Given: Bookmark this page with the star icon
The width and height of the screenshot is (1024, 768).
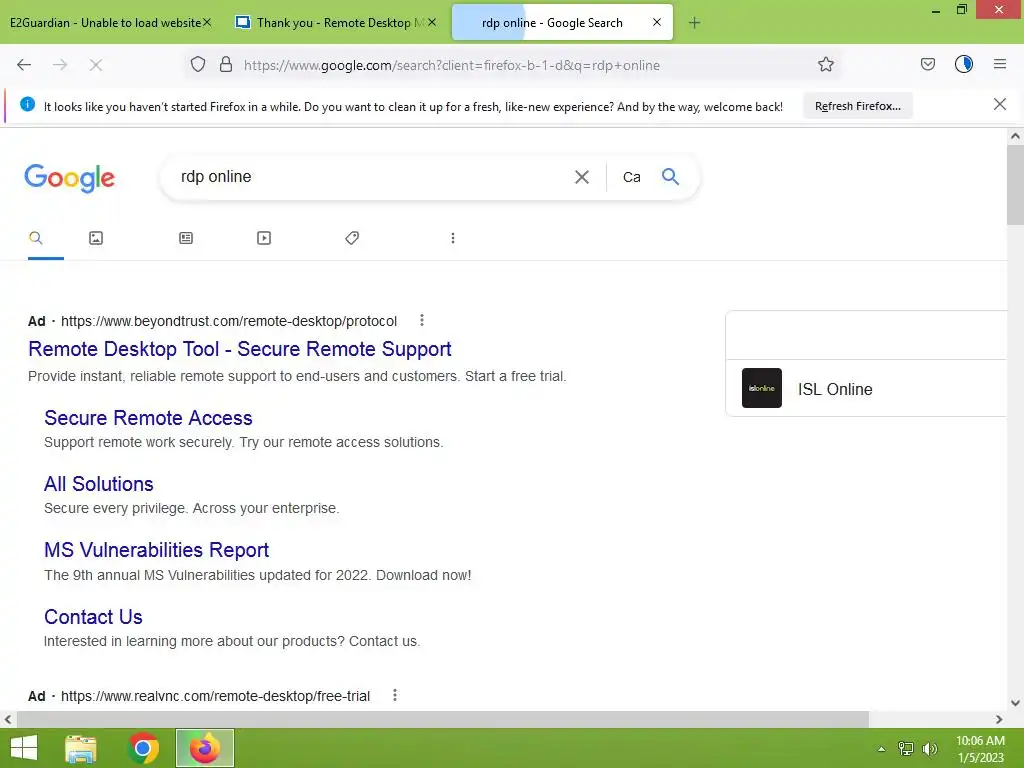Looking at the screenshot, I should click(x=825, y=64).
